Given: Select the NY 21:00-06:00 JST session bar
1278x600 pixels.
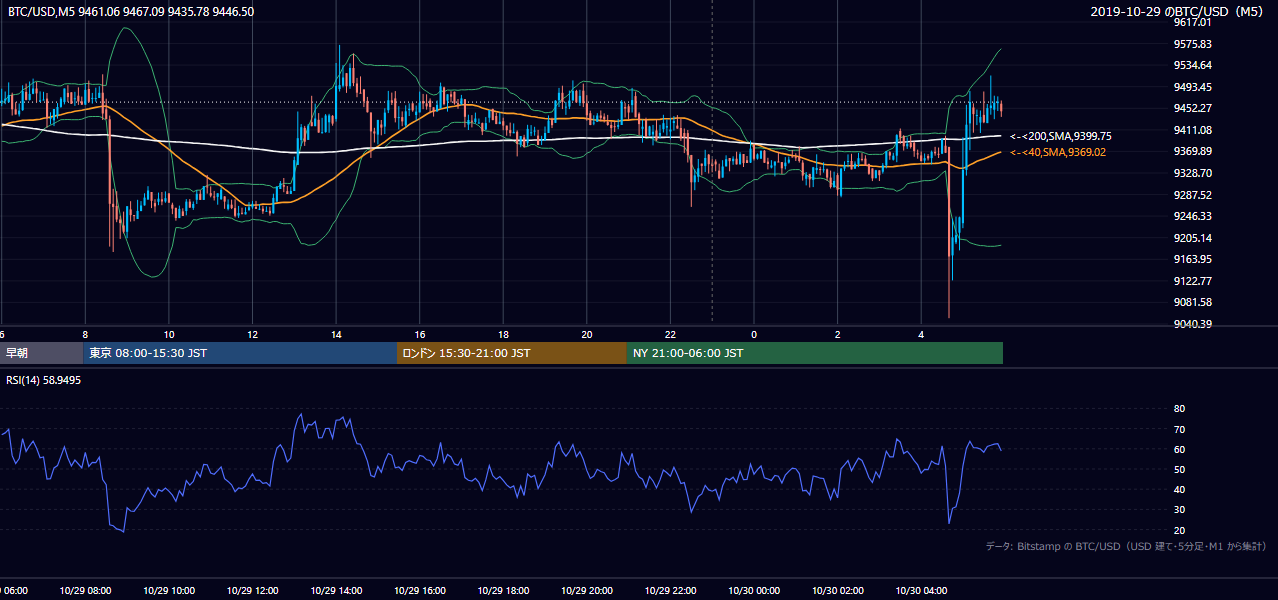Looking at the screenshot, I should [x=815, y=353].
